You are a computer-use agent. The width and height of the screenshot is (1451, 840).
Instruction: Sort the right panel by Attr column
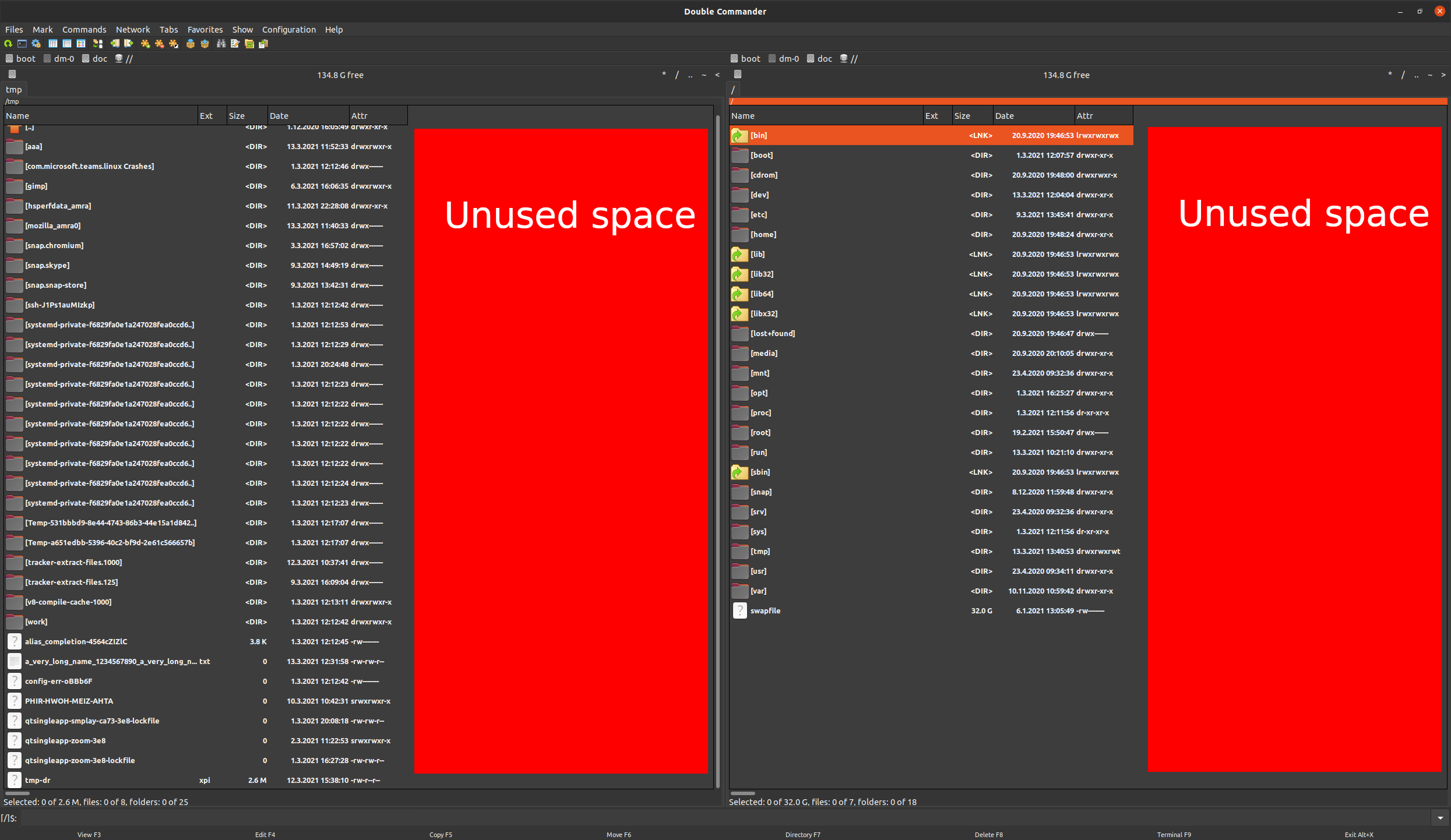(1104, 116)
